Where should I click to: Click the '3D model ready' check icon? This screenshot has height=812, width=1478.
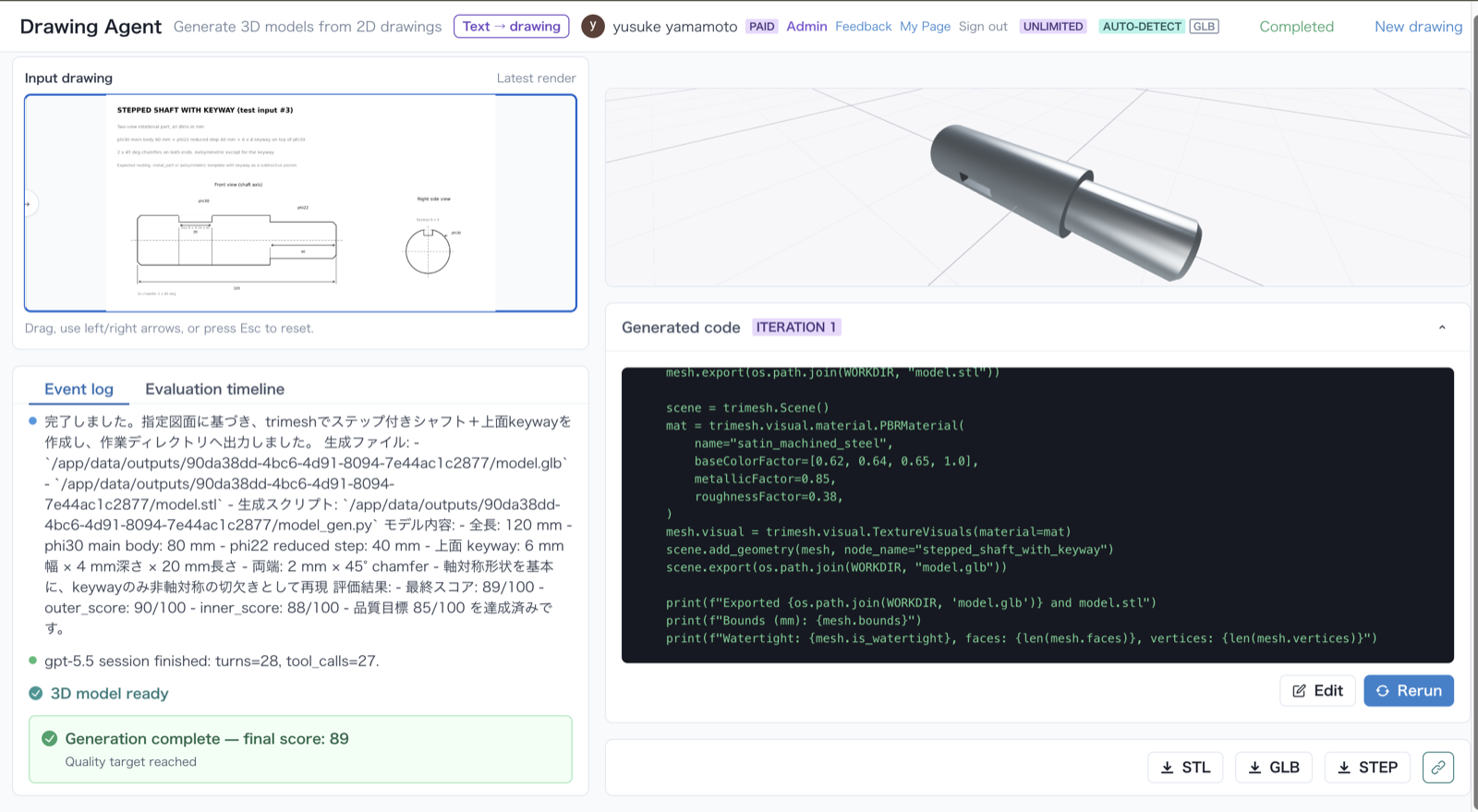36,693
